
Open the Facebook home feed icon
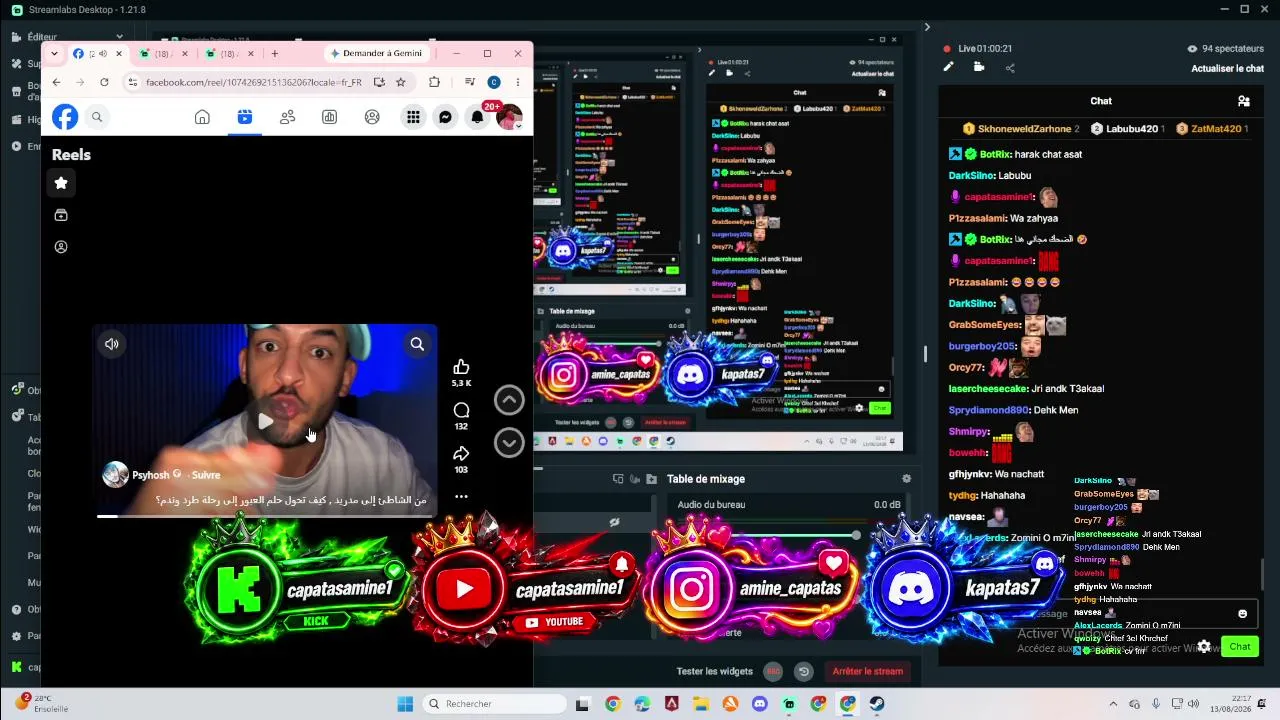pos(202,117)
